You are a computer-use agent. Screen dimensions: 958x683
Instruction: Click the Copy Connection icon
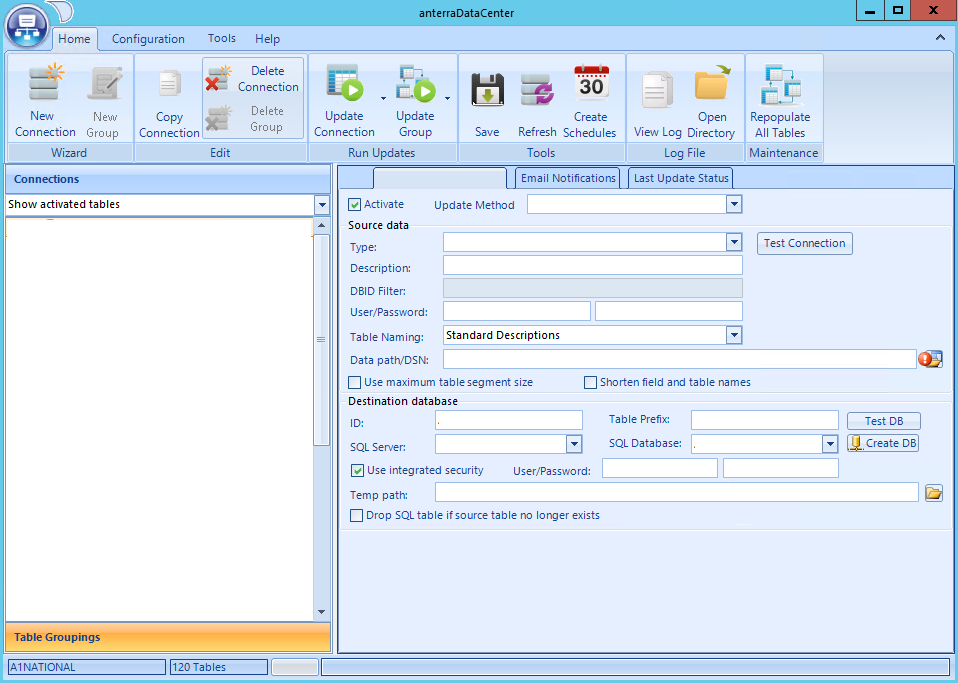pos(169,88)
